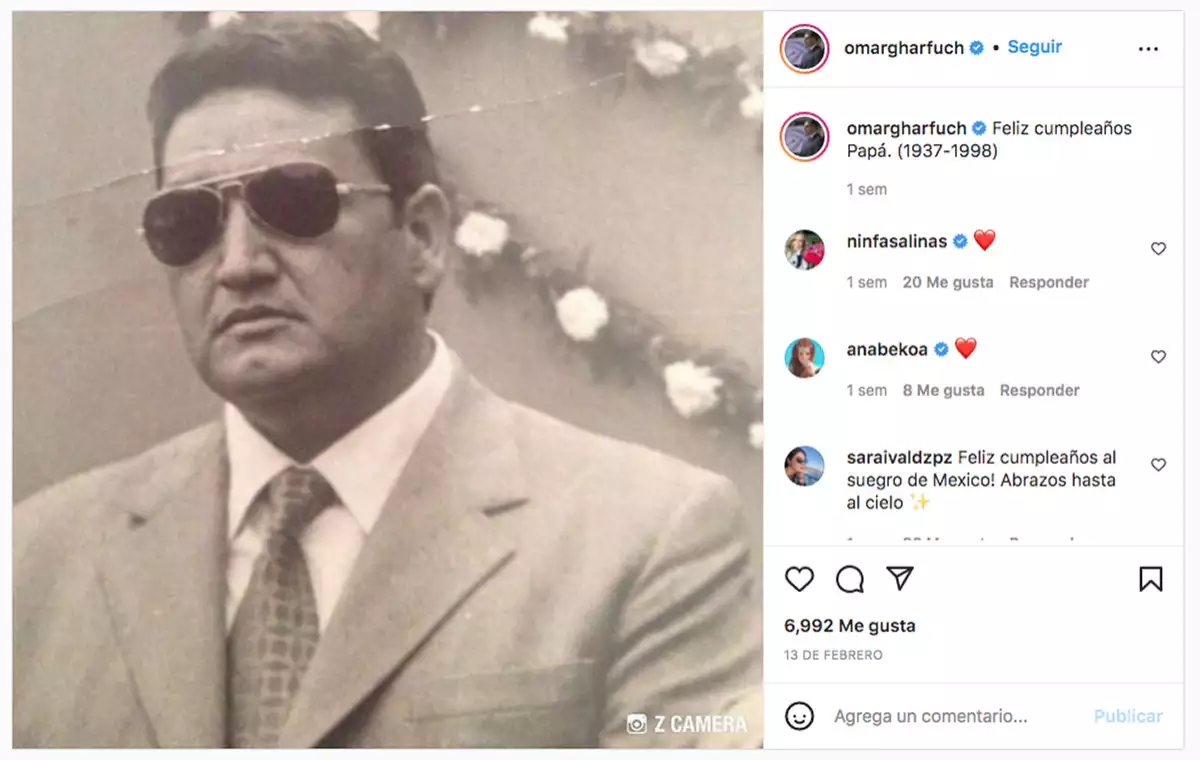Click Publicar to post a comment
The height and width of the screenshot is (760, 1200).
(1128, 716)
